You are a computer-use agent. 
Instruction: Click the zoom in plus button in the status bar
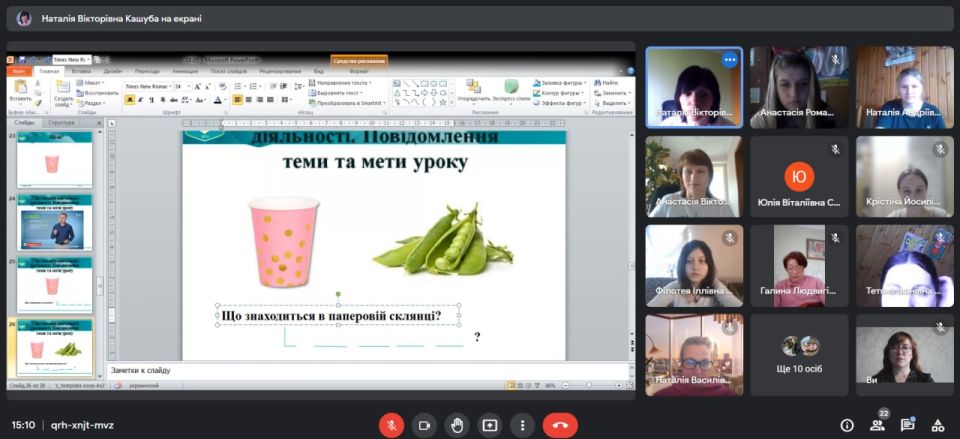619,386
